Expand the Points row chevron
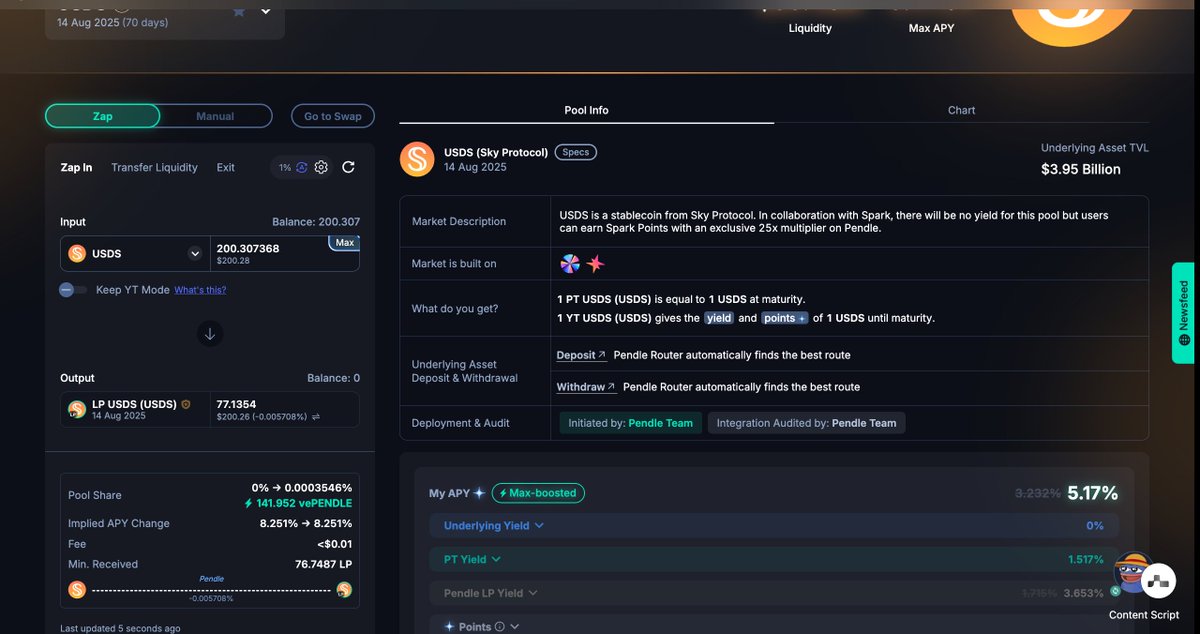This screenshot has width=1200, height=634. (x=515, y=627)
